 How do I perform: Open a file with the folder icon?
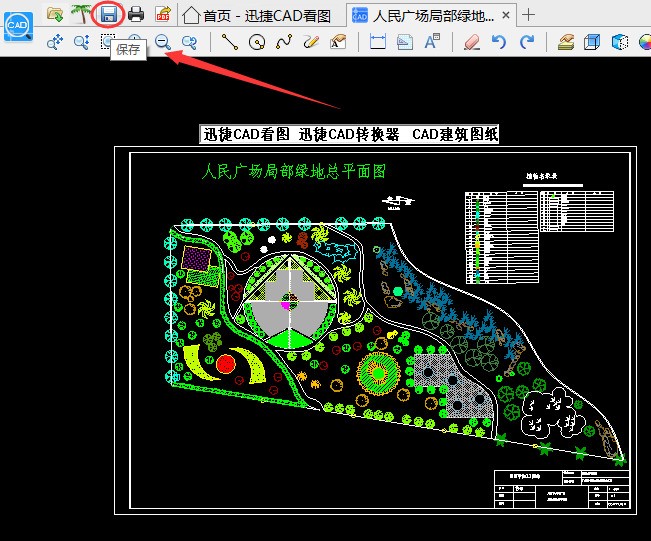(x=56, y=14)
